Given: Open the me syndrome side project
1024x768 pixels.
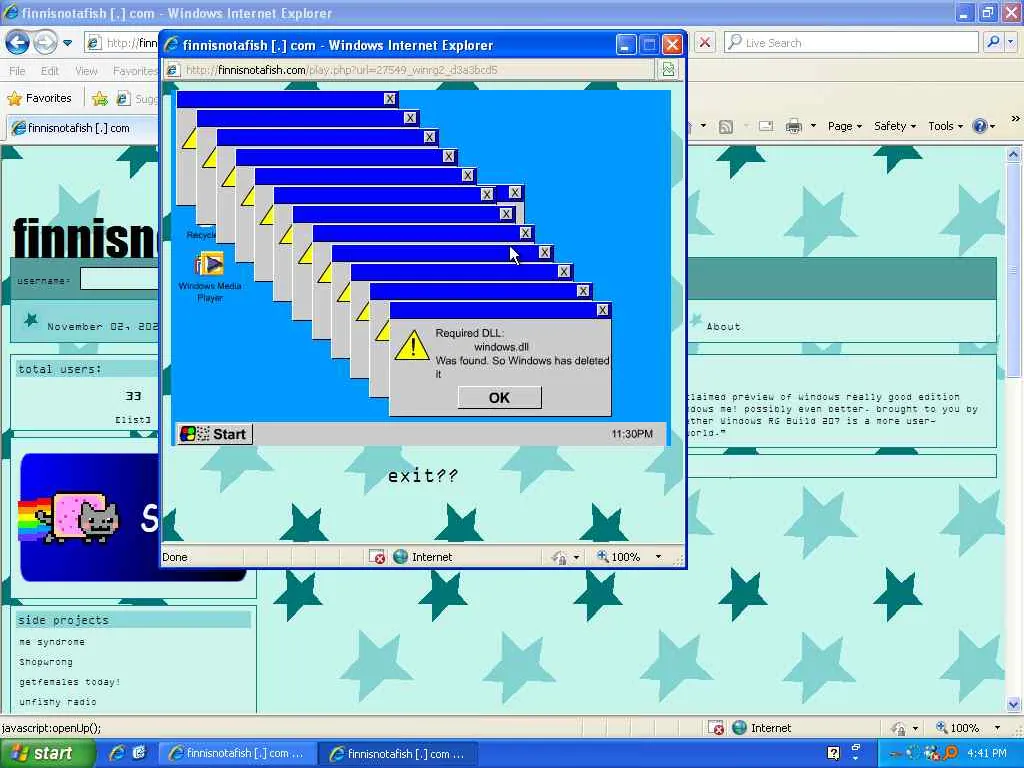Looking at the screenshot, I should (52, 642).
